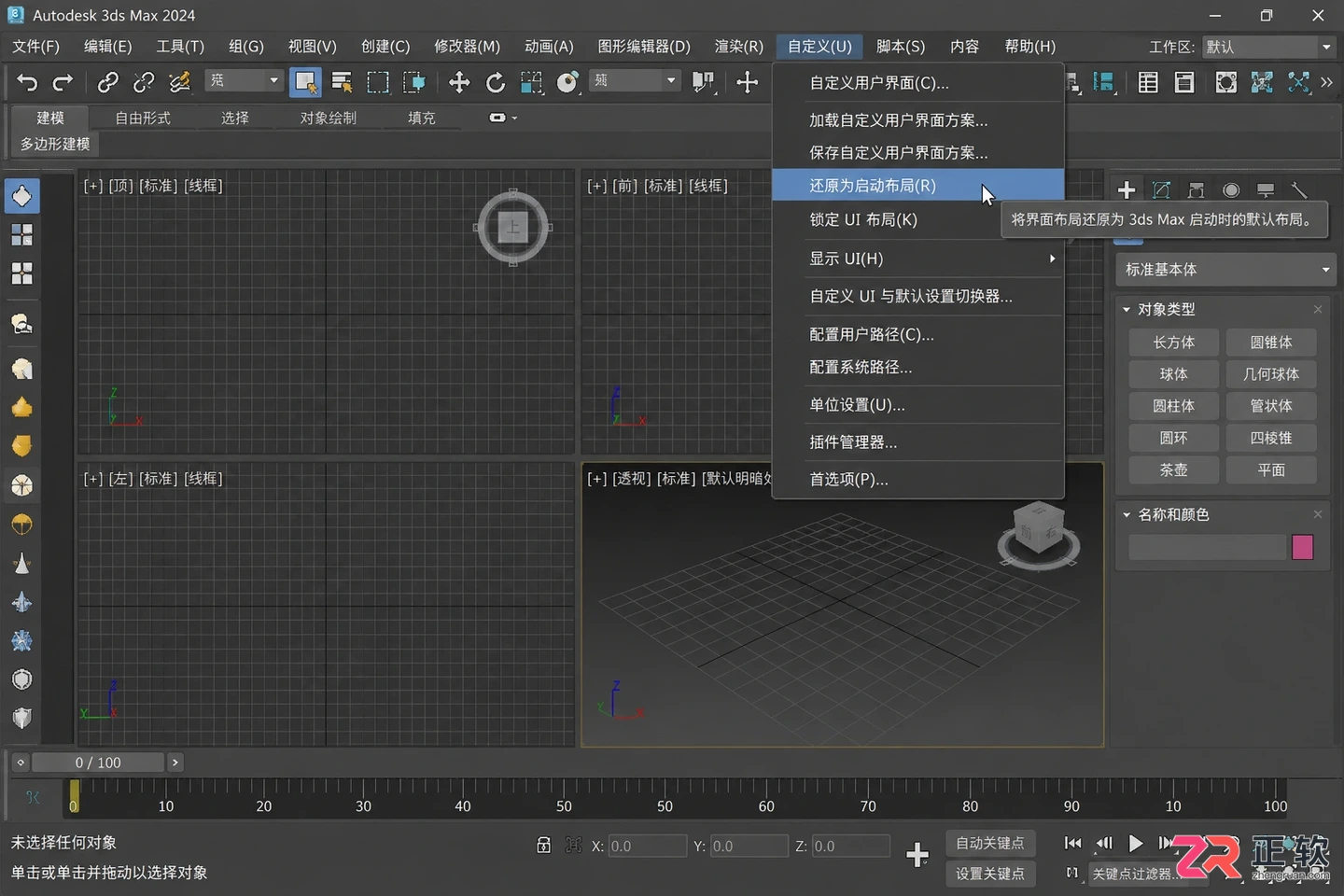Switch to the Modify command panel tab
Screen dimensions: 1344x896
1161,190
